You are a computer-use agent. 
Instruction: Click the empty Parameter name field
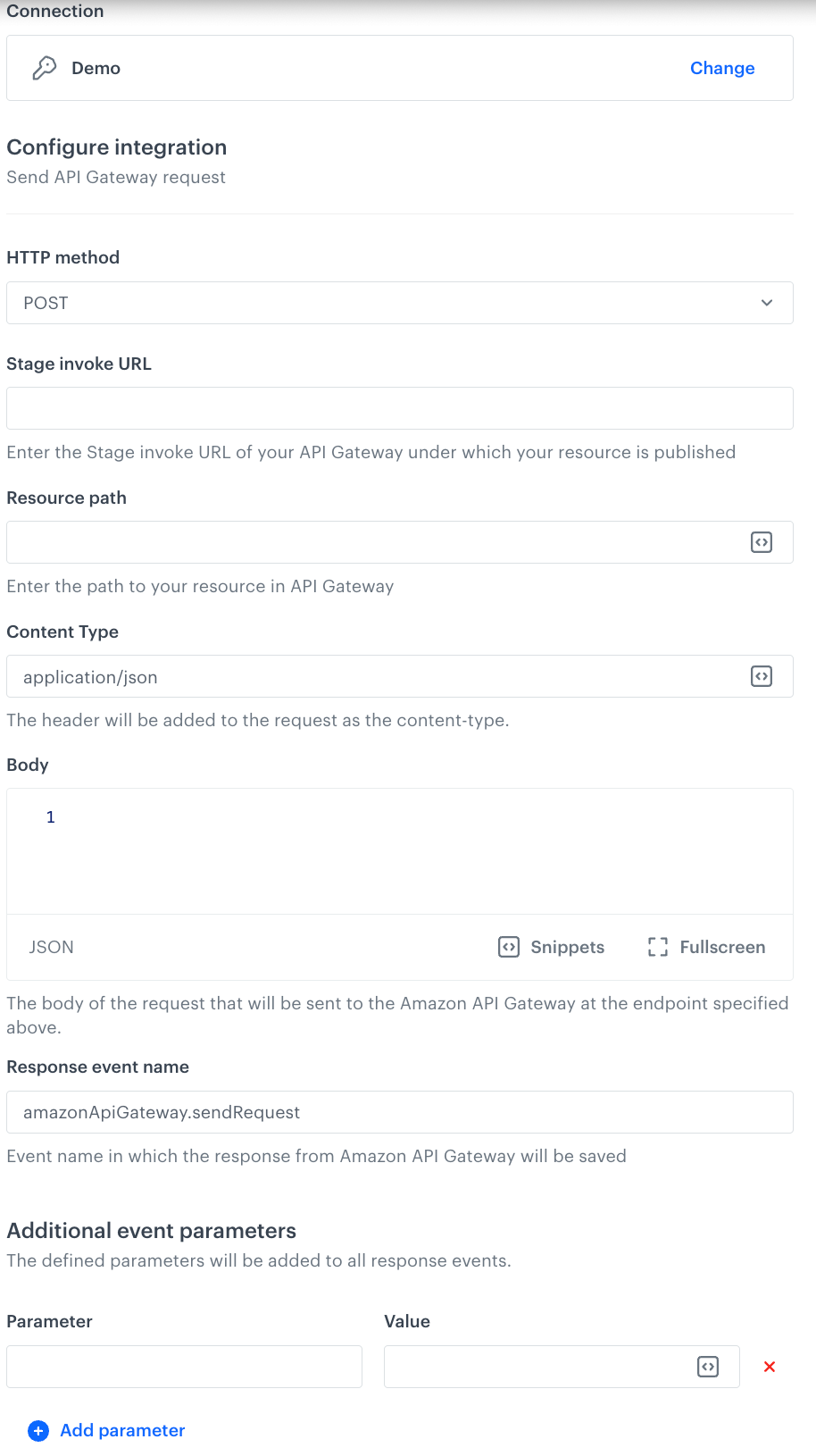click(x=184, y=1366)
